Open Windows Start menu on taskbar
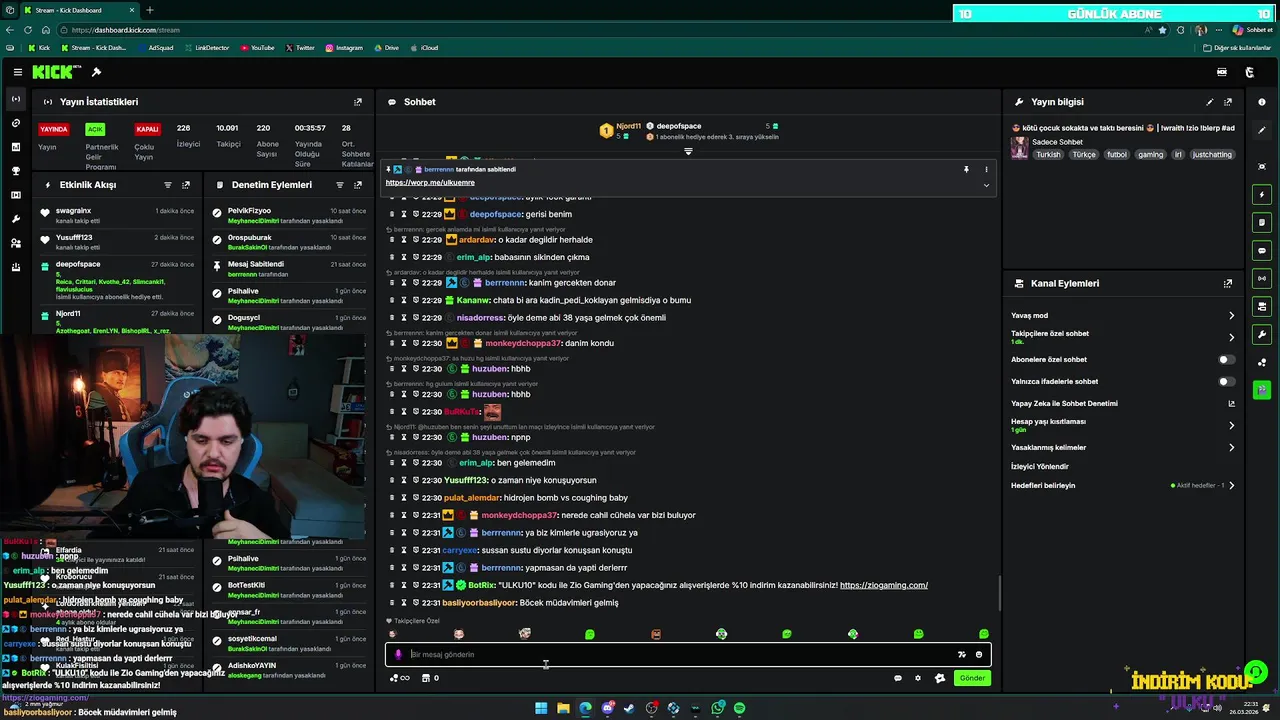The image size is (1280, 720). pyautogui.click(x=541, y=708)
